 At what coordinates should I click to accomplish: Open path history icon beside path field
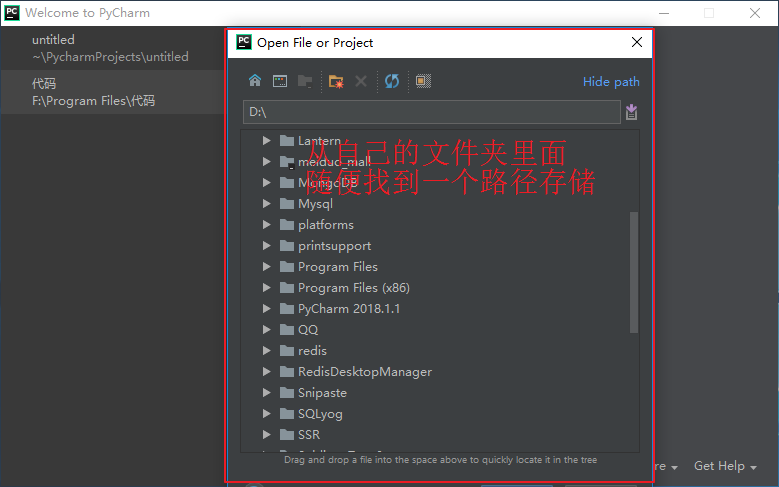point(631,112)
